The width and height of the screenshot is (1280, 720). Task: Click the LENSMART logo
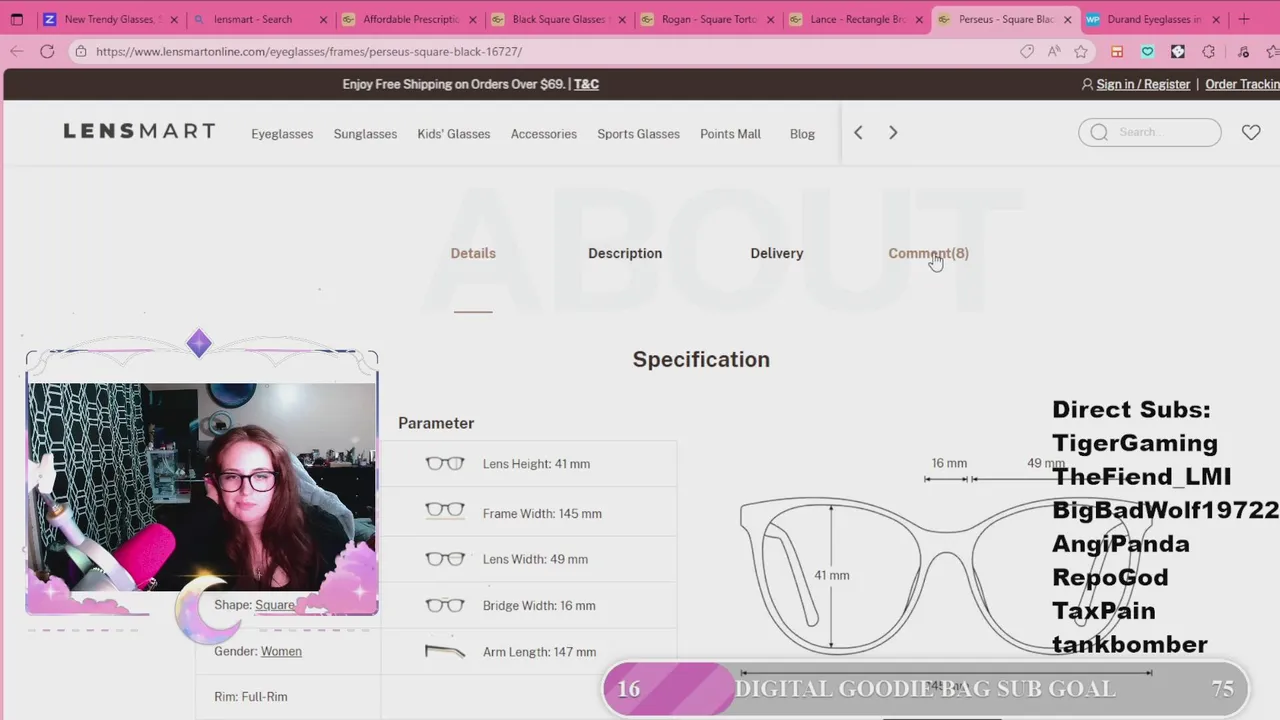click(139, 131)
